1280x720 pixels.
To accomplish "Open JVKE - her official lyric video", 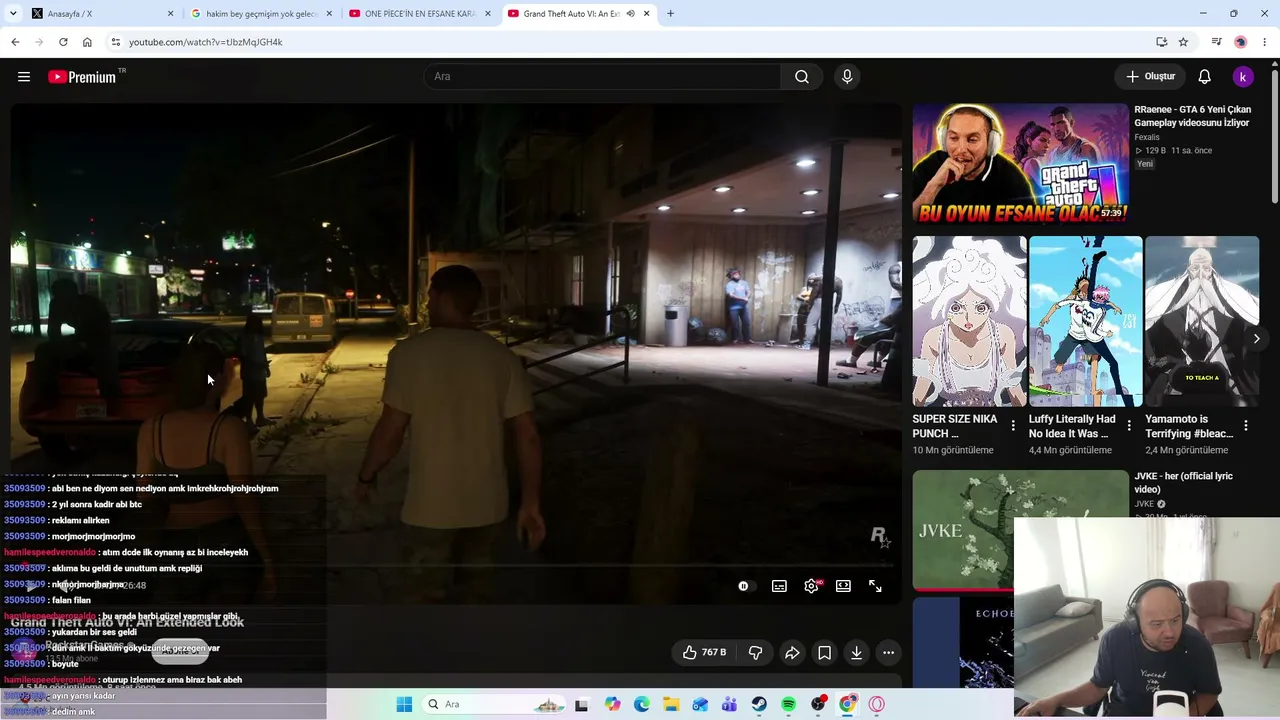I will pyautogui.click(x=1183, y=483).
